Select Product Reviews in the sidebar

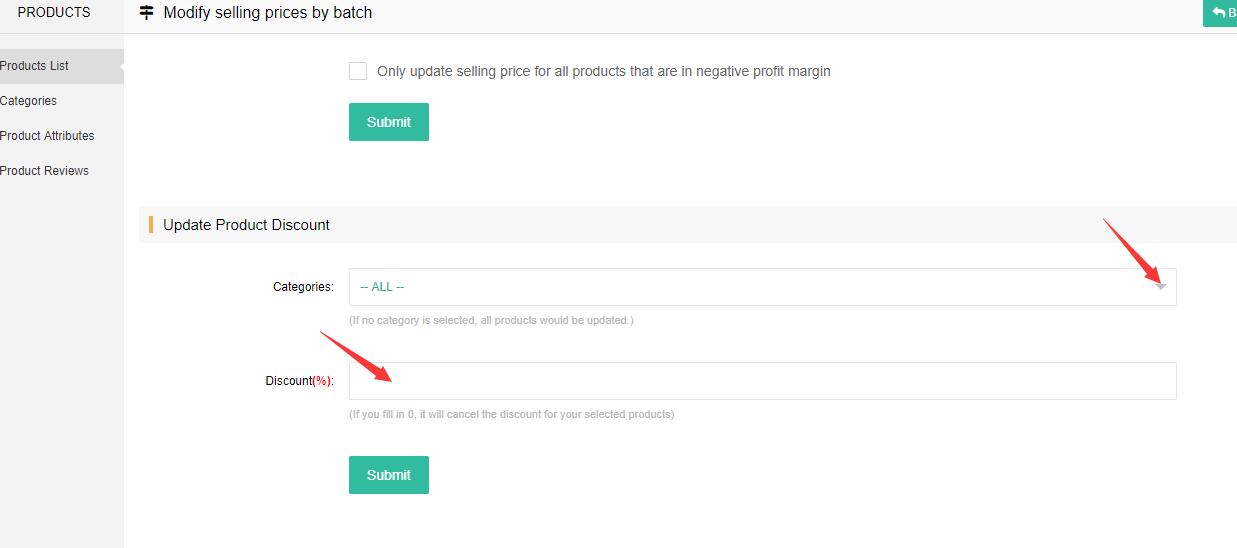(44, 171)
